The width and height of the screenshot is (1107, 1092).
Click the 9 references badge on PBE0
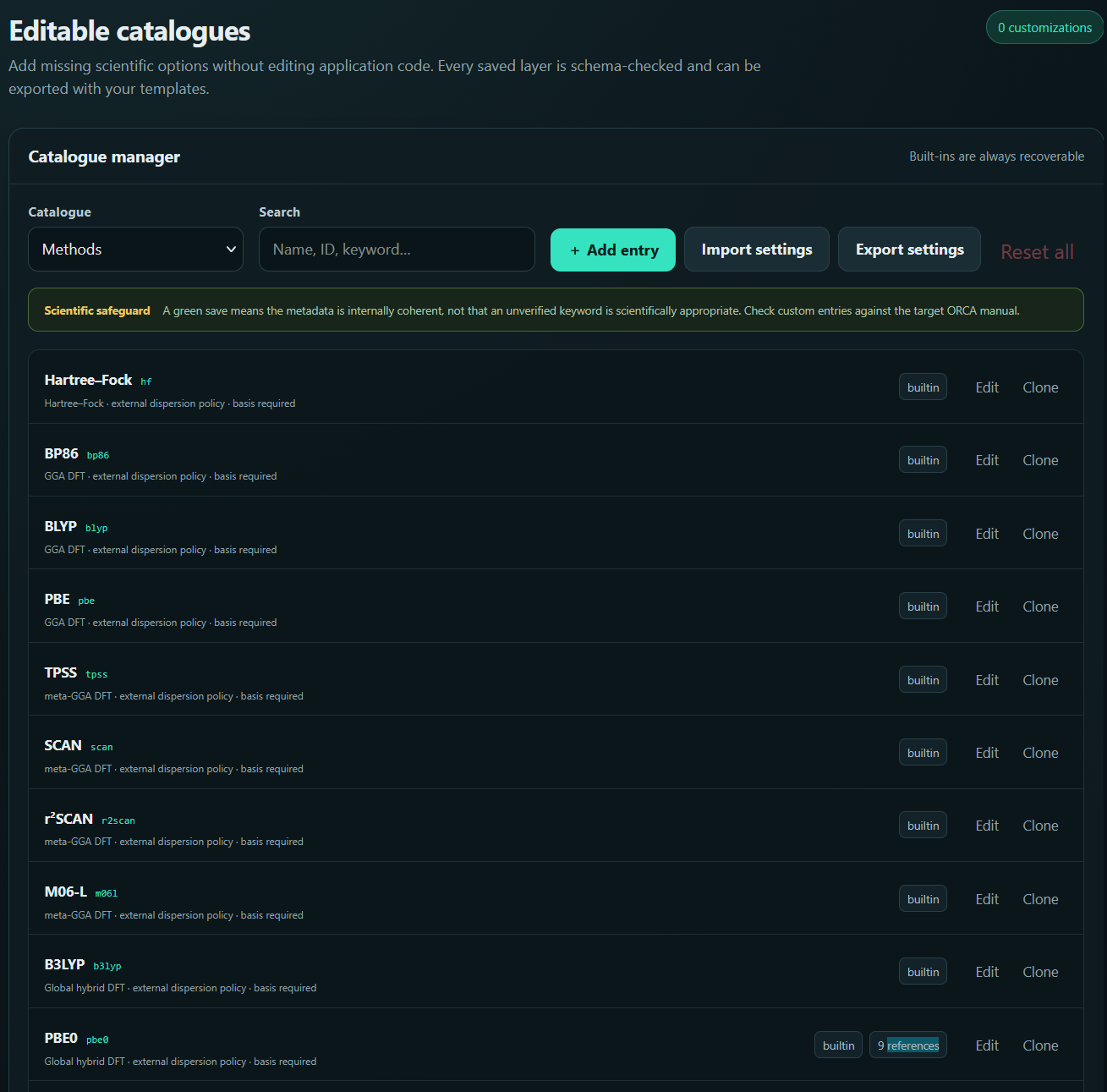pyautogui.click(x=907, y=1045)
